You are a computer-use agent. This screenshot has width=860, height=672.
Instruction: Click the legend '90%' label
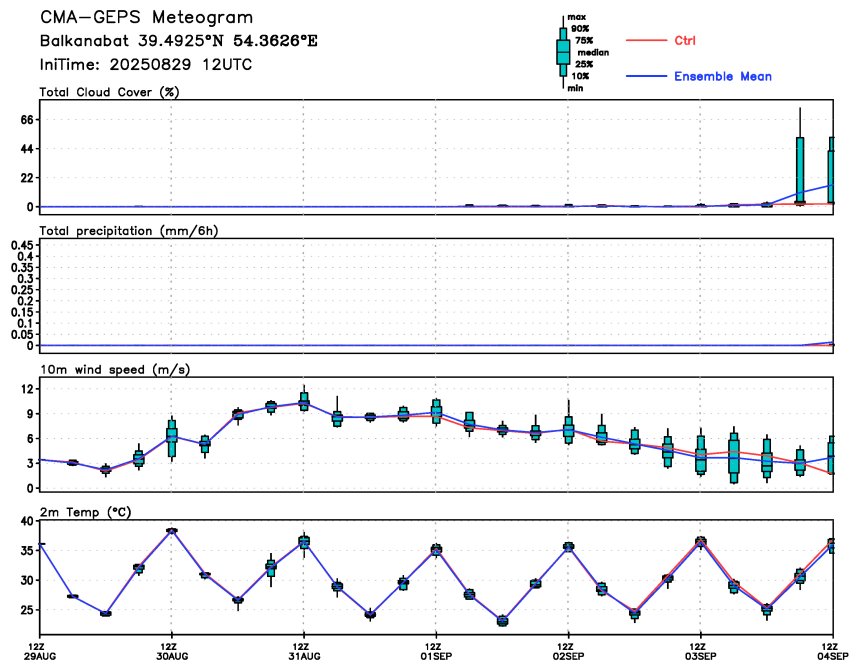coord(580,29)
